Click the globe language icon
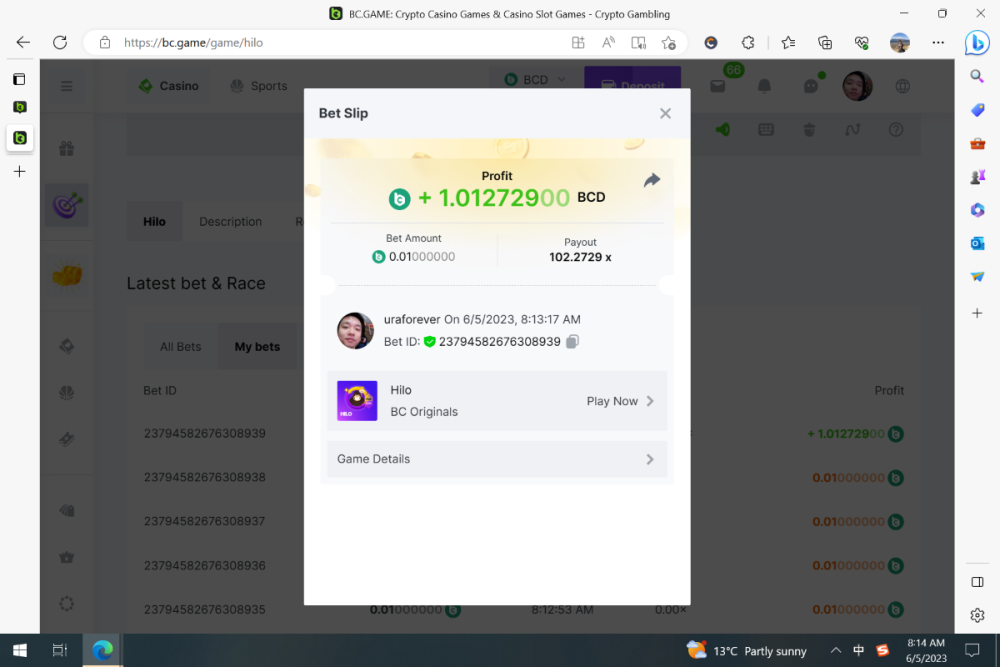This screenshot has height=667, width=1000. pyautogui.click(x=902, y=86)
